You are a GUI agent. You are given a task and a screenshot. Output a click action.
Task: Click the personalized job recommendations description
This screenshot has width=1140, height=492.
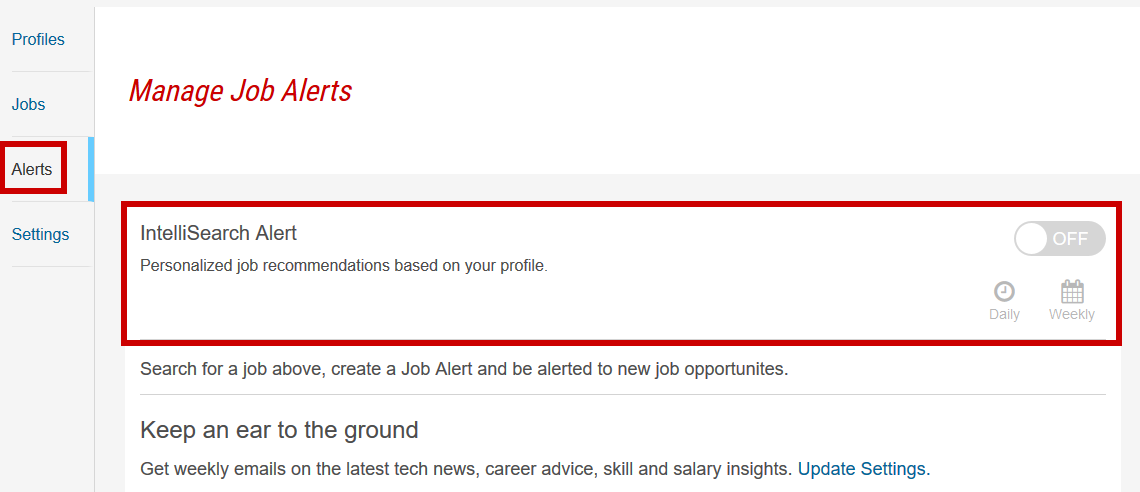[343, 266]
